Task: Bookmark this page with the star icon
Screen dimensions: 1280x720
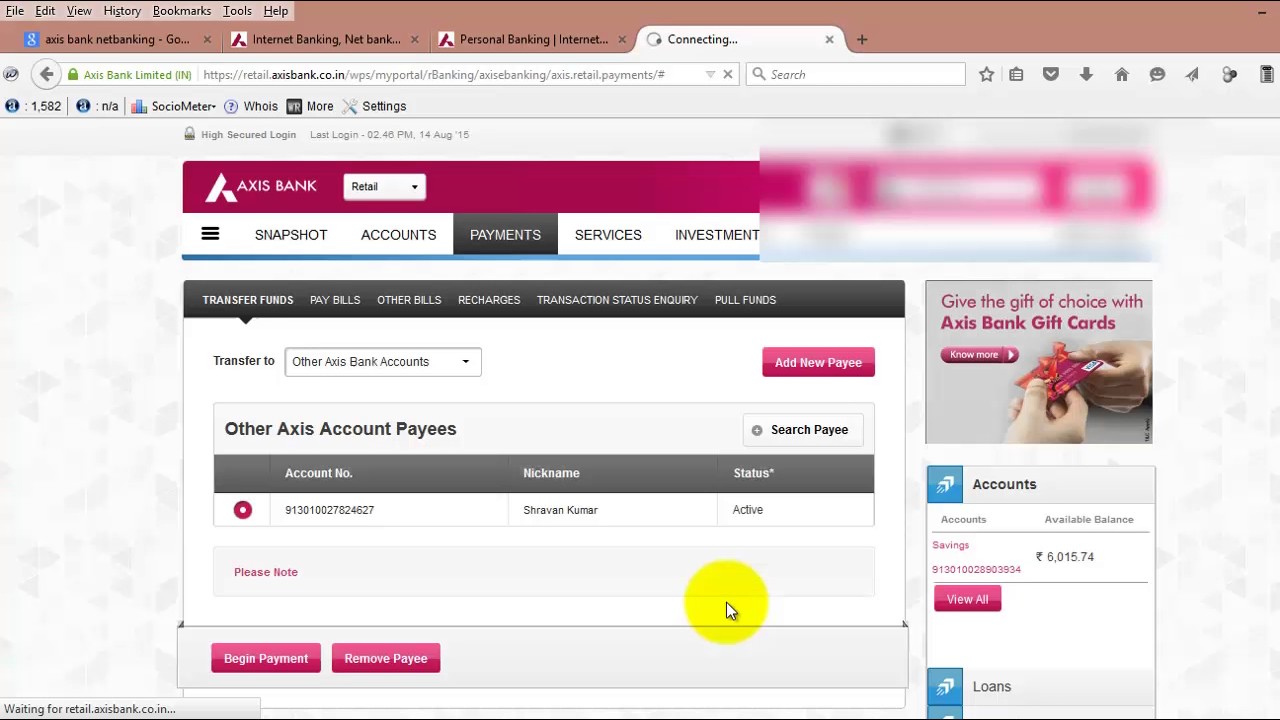Action: pyautogui.click(x=986, y=74)
